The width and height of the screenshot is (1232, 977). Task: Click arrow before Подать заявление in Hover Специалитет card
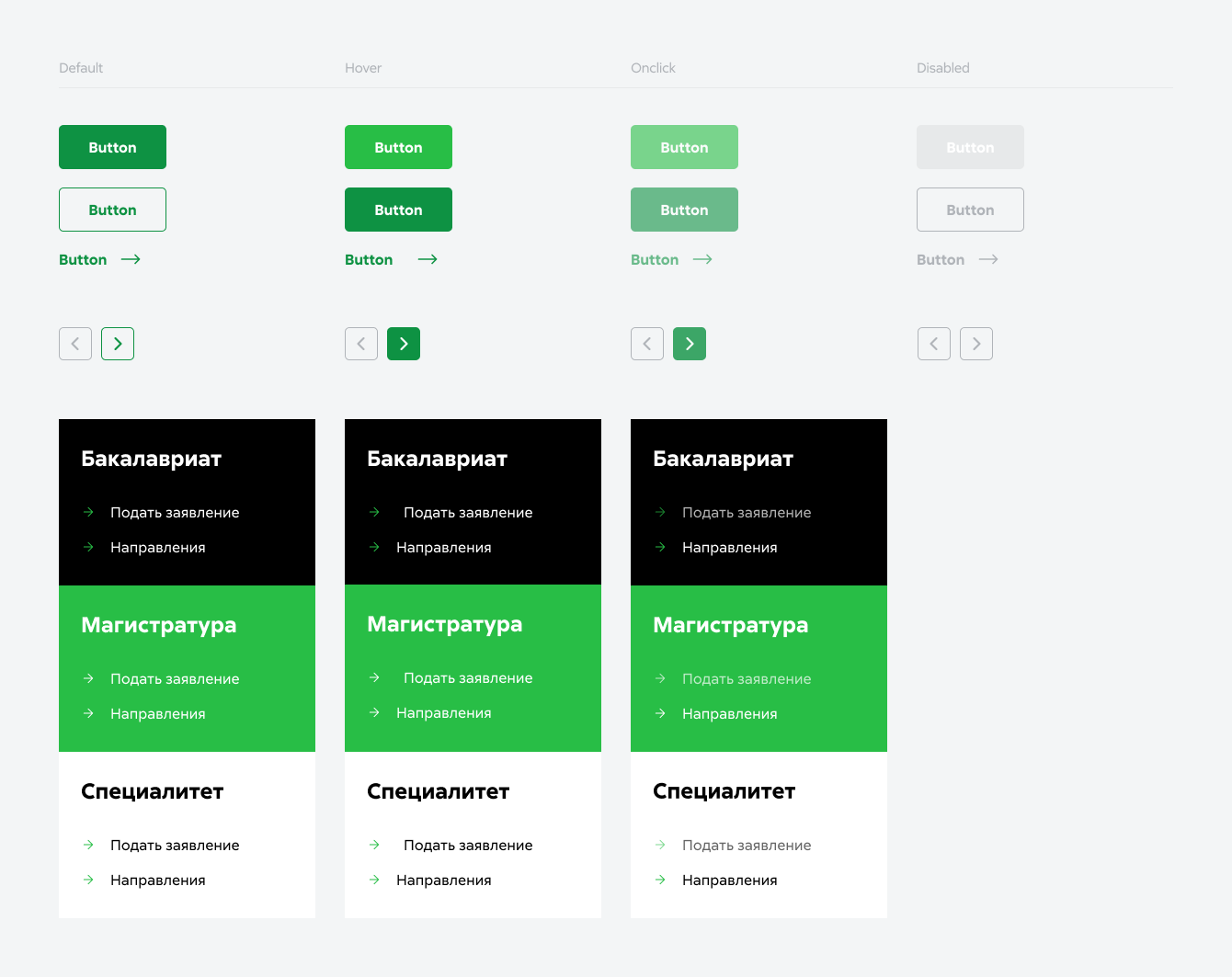(374, 845)
